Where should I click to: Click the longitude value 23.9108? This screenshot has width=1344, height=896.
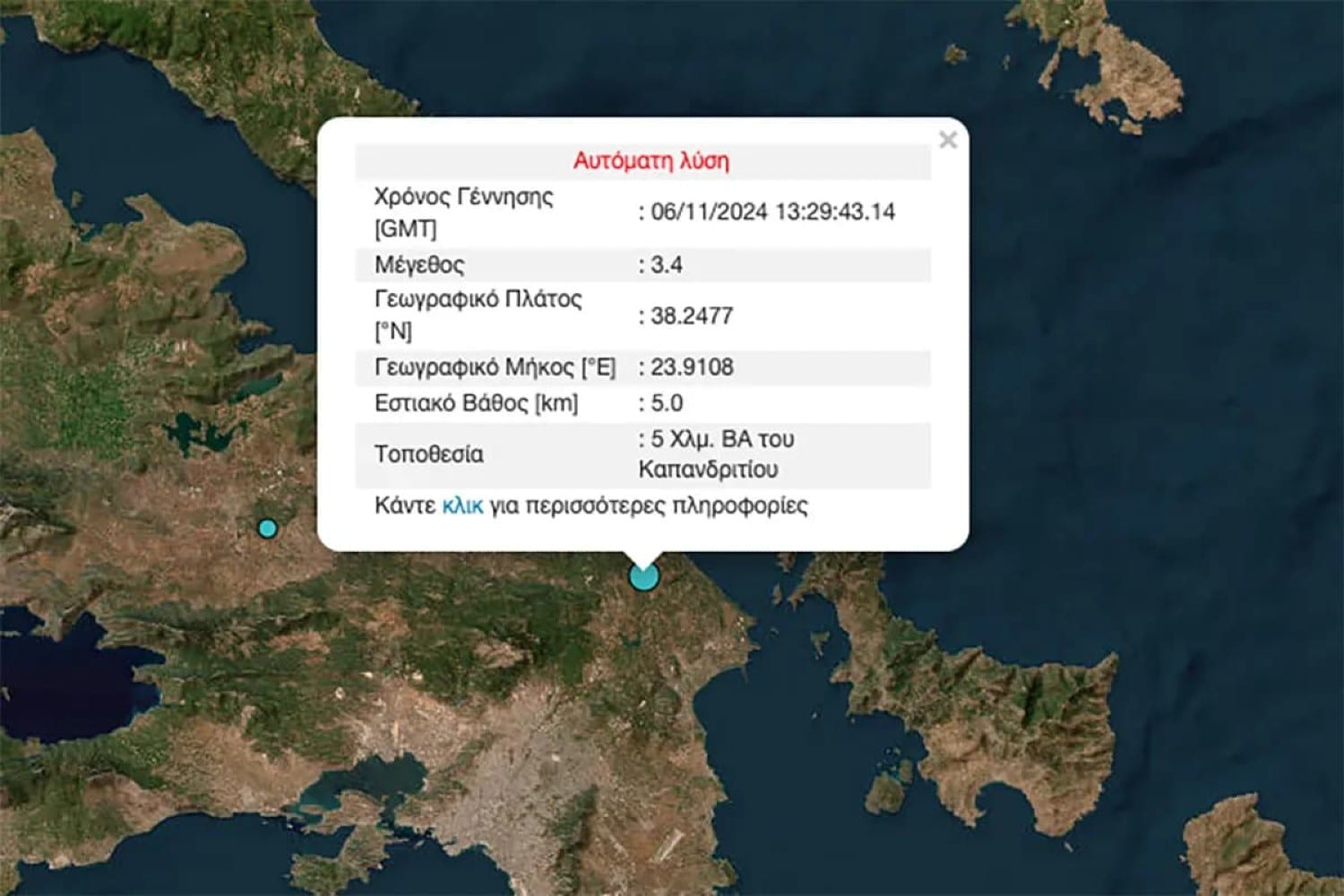(x=691, y=367)
